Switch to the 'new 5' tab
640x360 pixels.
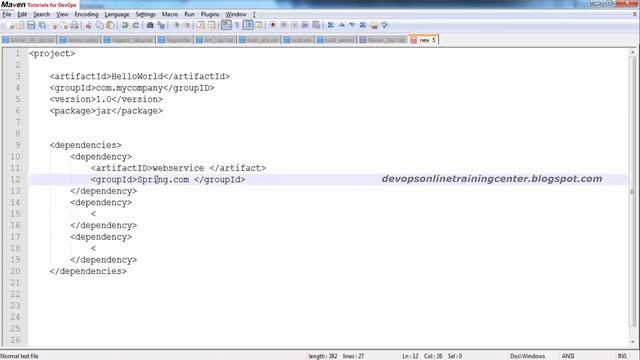[x=424, y=40]
